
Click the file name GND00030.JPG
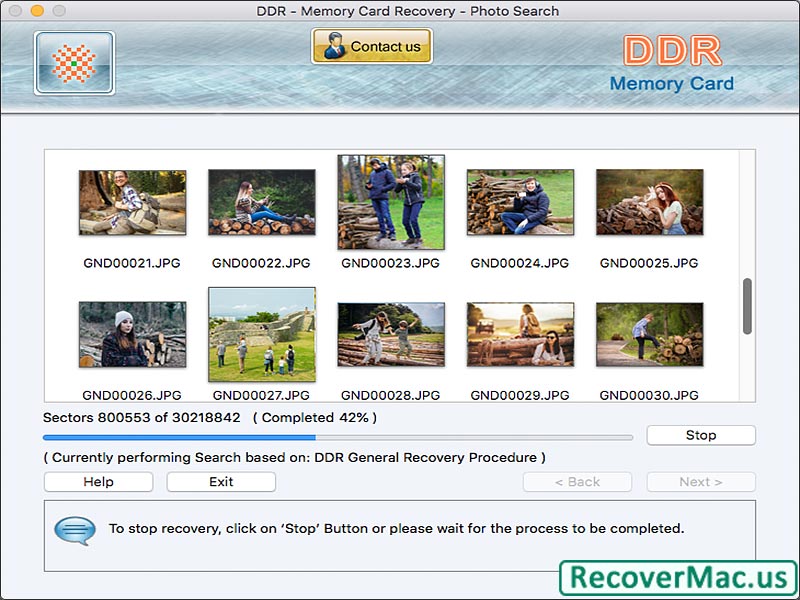click(x=649, y=395)
